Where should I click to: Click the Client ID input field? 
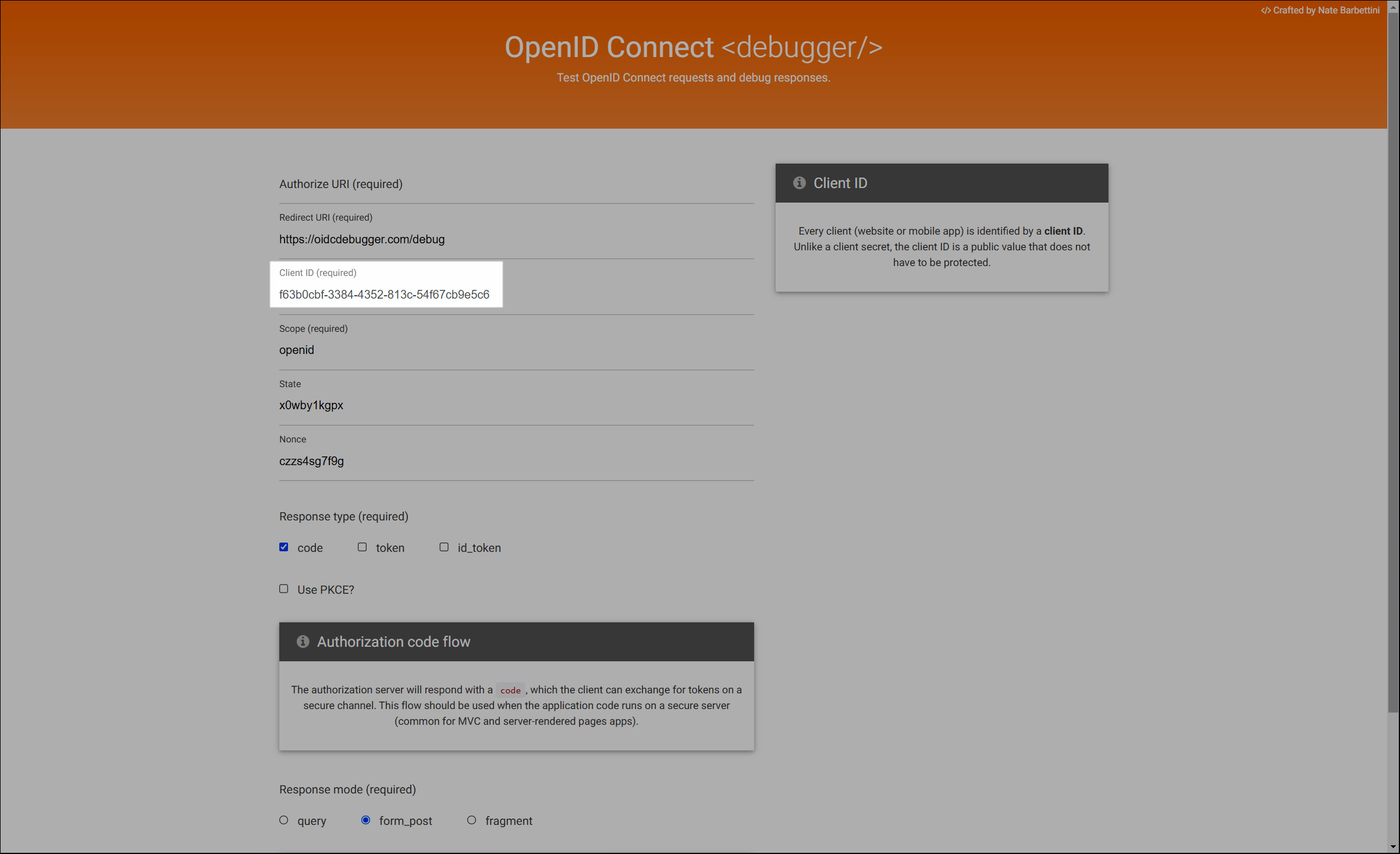coord(517,295)
